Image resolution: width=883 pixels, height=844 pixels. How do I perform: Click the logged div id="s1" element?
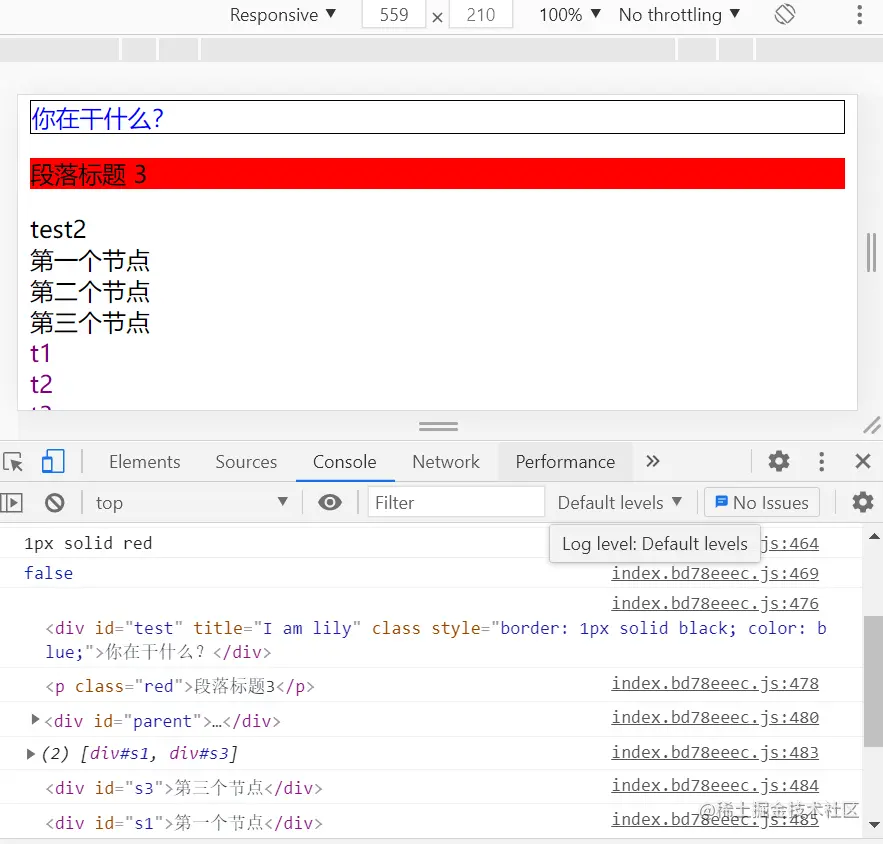[x=184, y=823]
